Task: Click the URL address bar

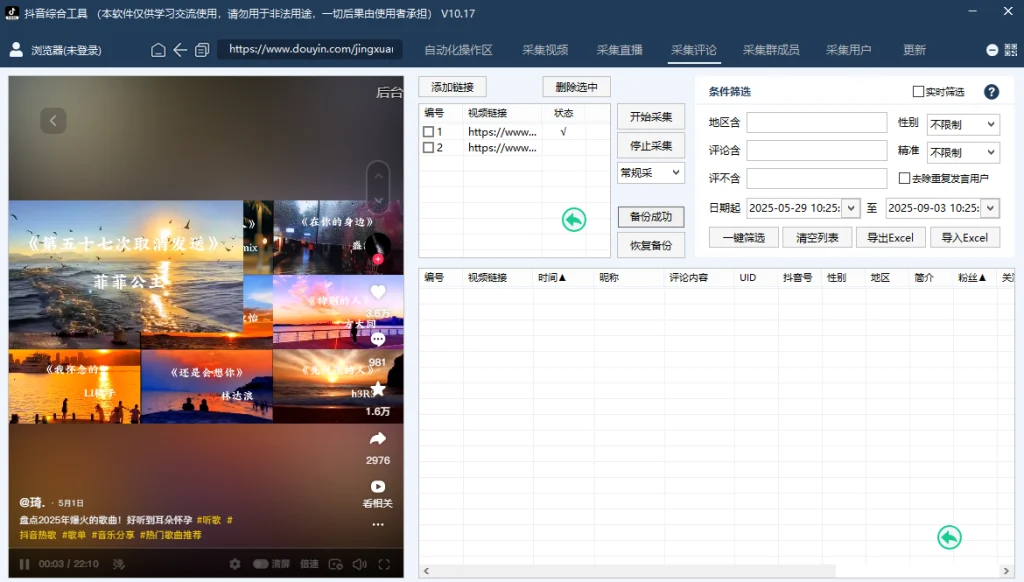Action: [x=310, y=50]
